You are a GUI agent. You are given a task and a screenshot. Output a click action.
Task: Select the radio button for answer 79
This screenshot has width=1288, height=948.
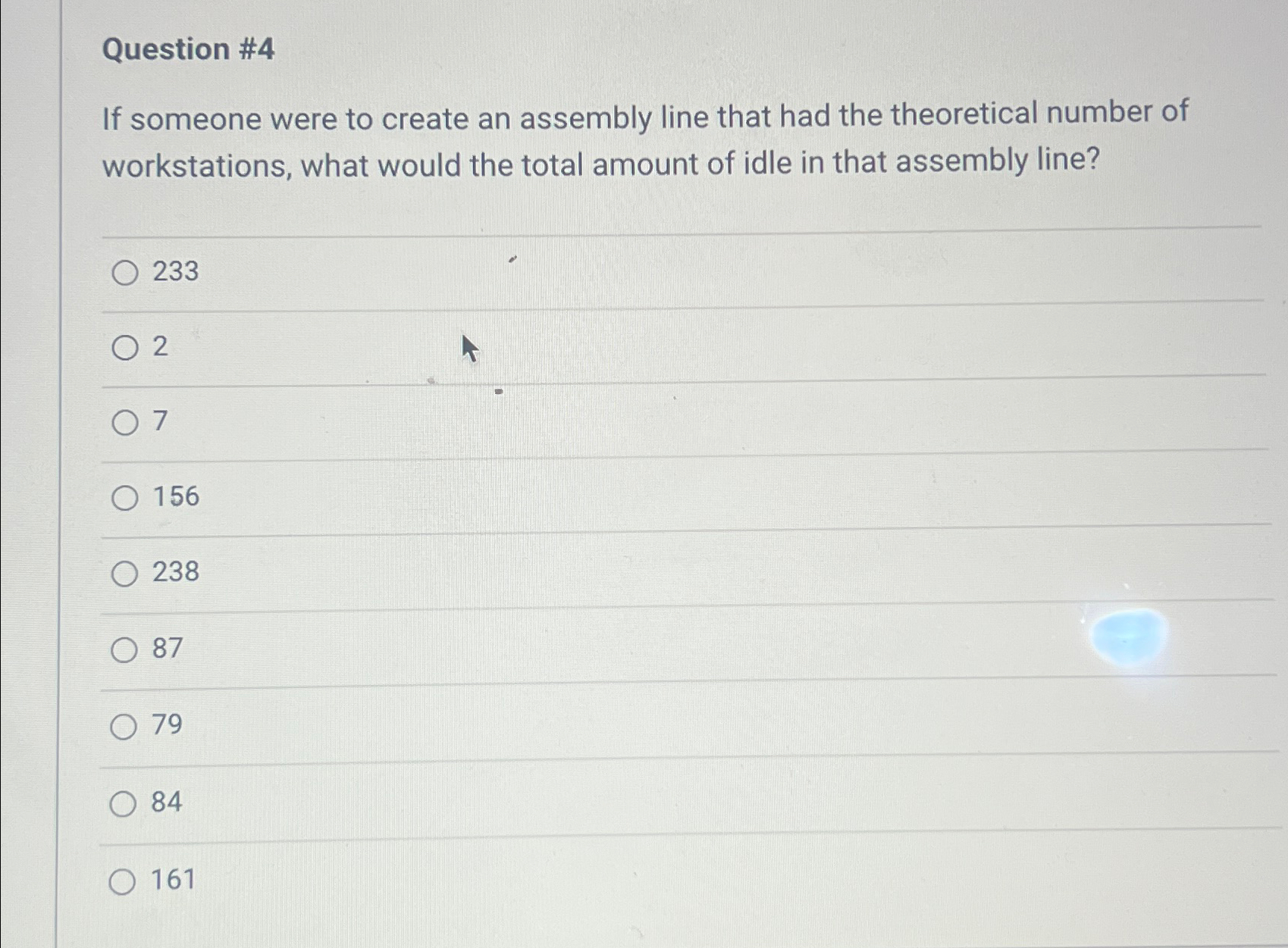123,726
